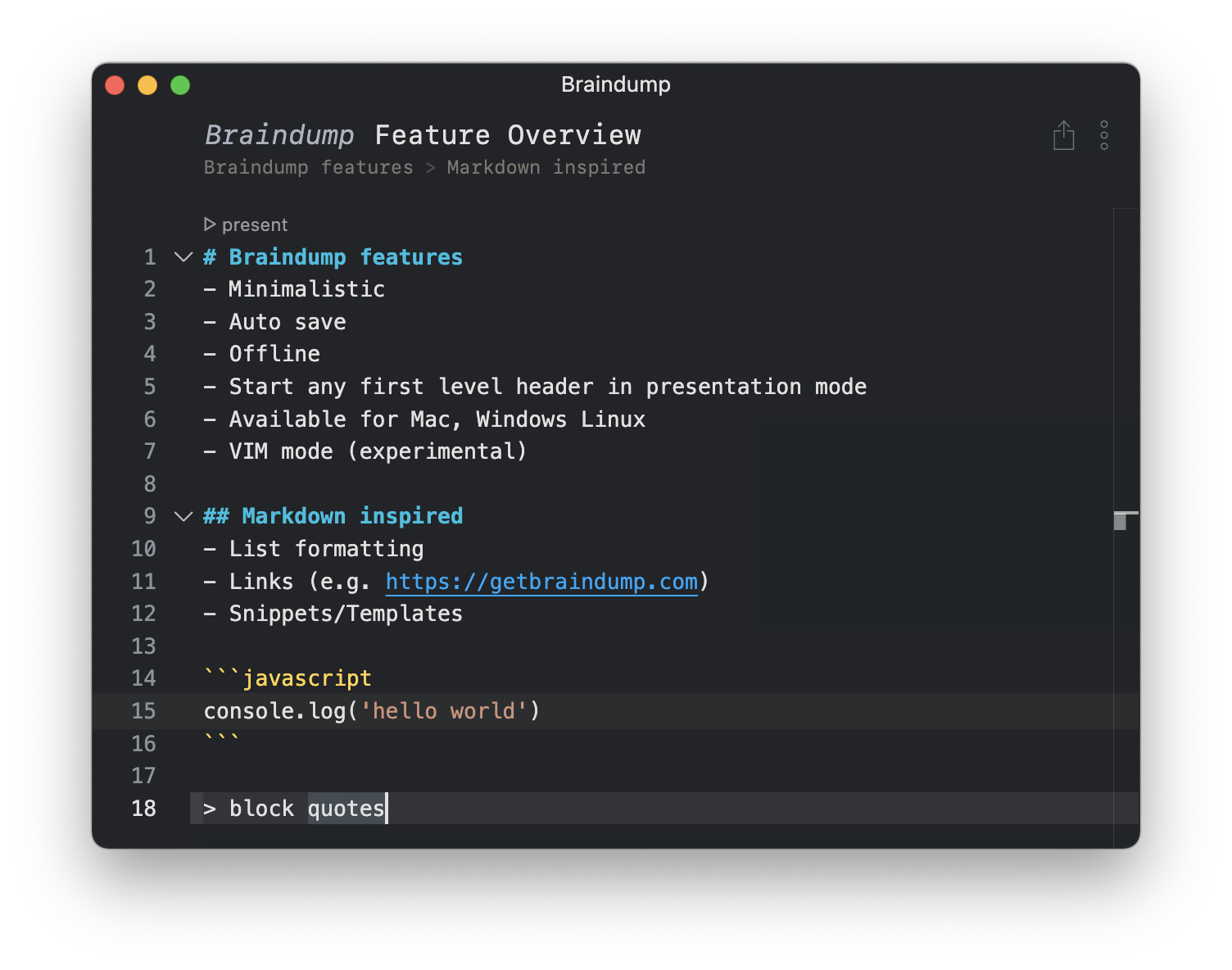Click 'Start any first level header' line
The image size is (1232, 970).
tap(535, 387)
